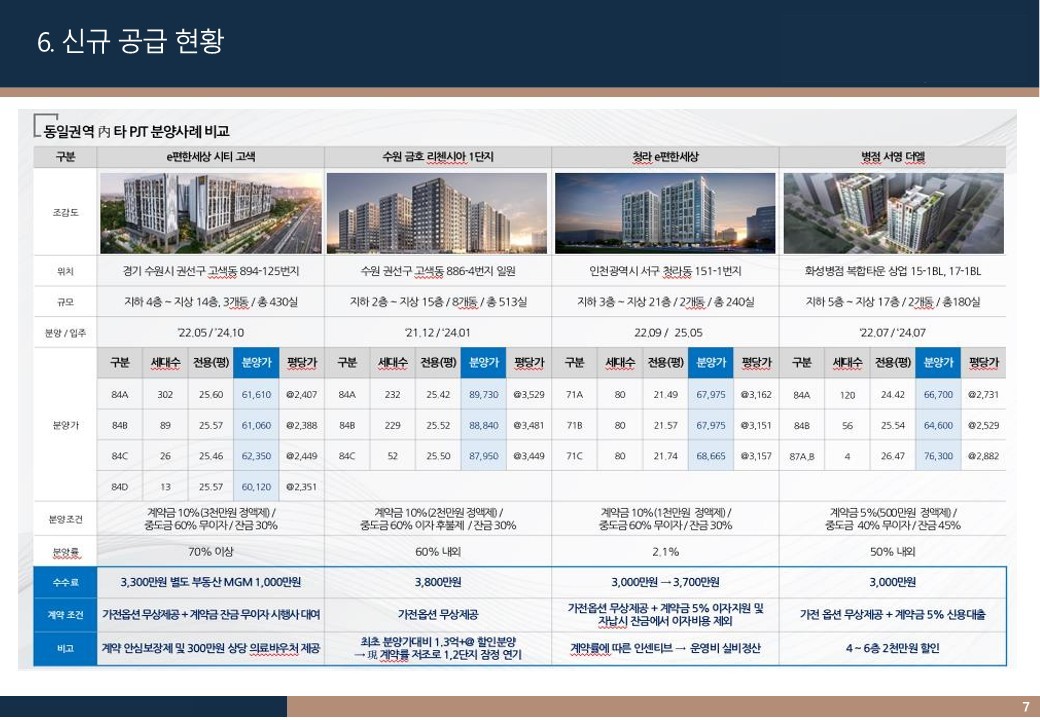Click scale text ending '총 430실'
1040x720 pixels.
(211, 302)
